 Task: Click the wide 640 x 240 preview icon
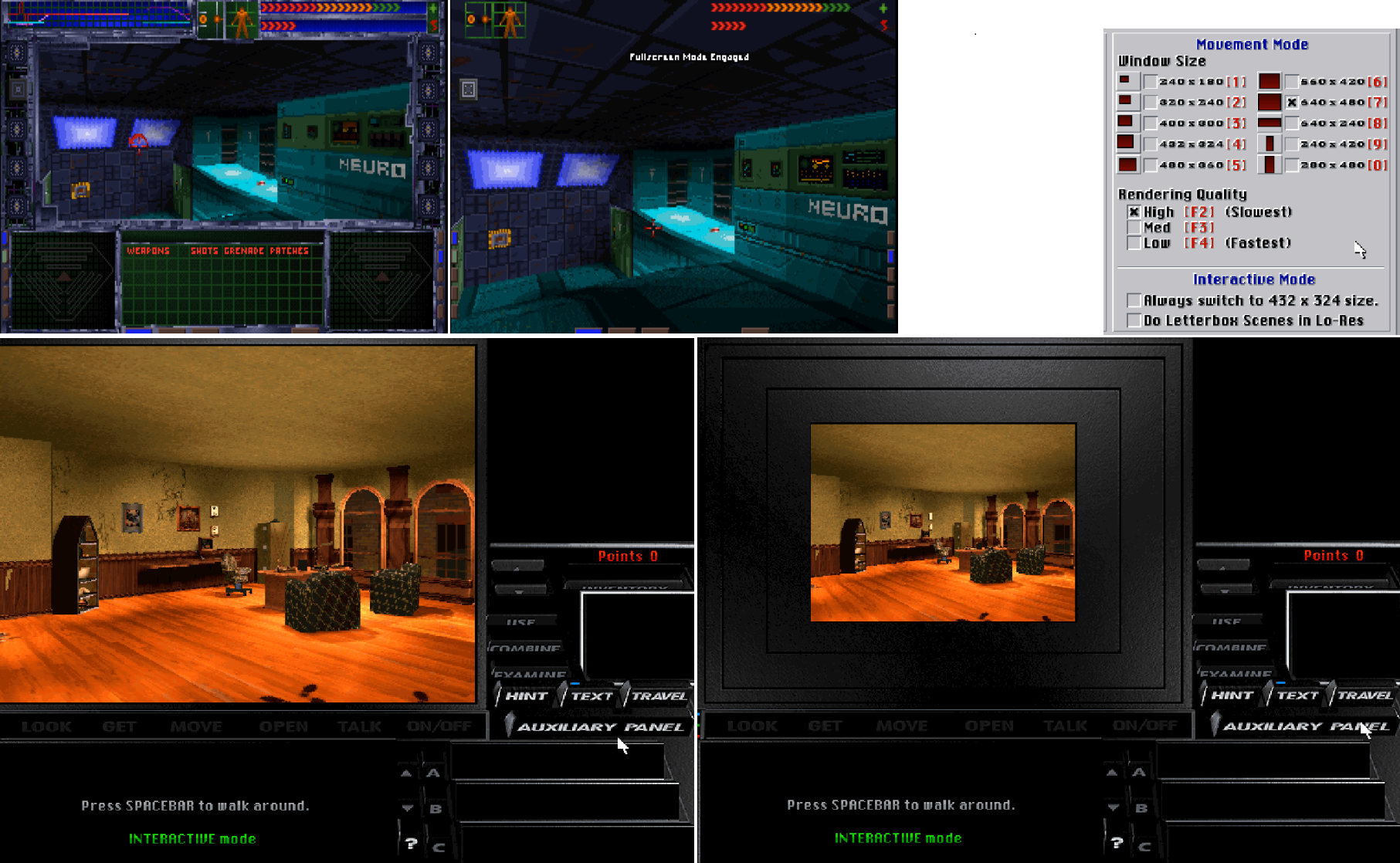[1269, 123]
